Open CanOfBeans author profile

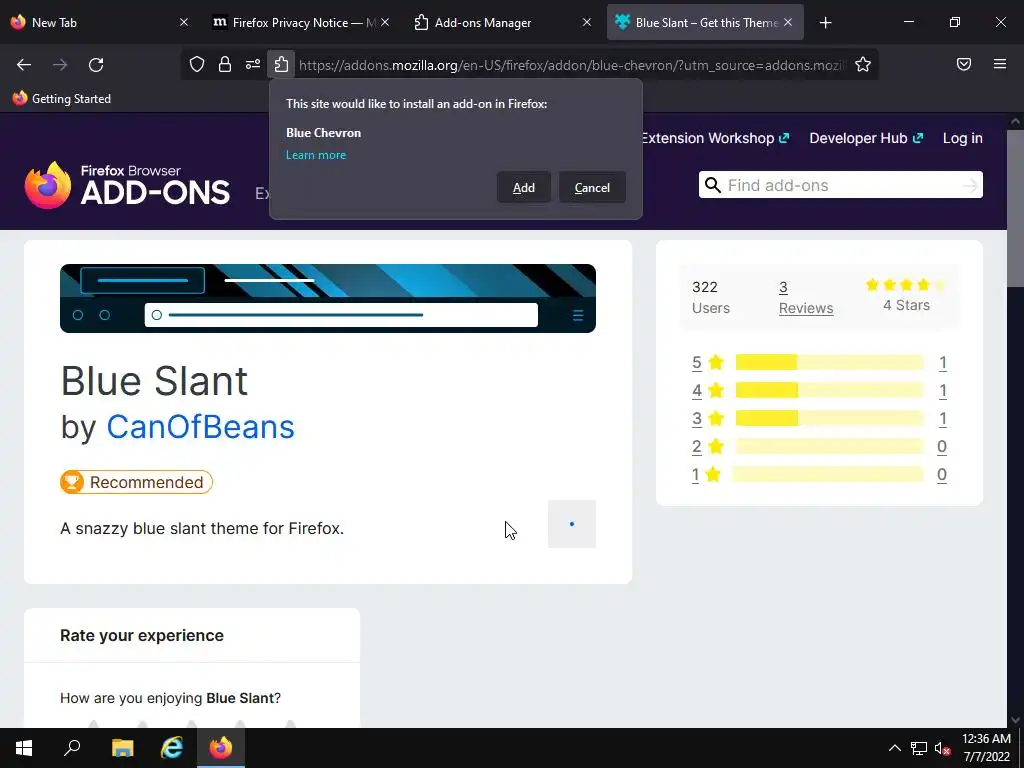[x=200, y=427]
